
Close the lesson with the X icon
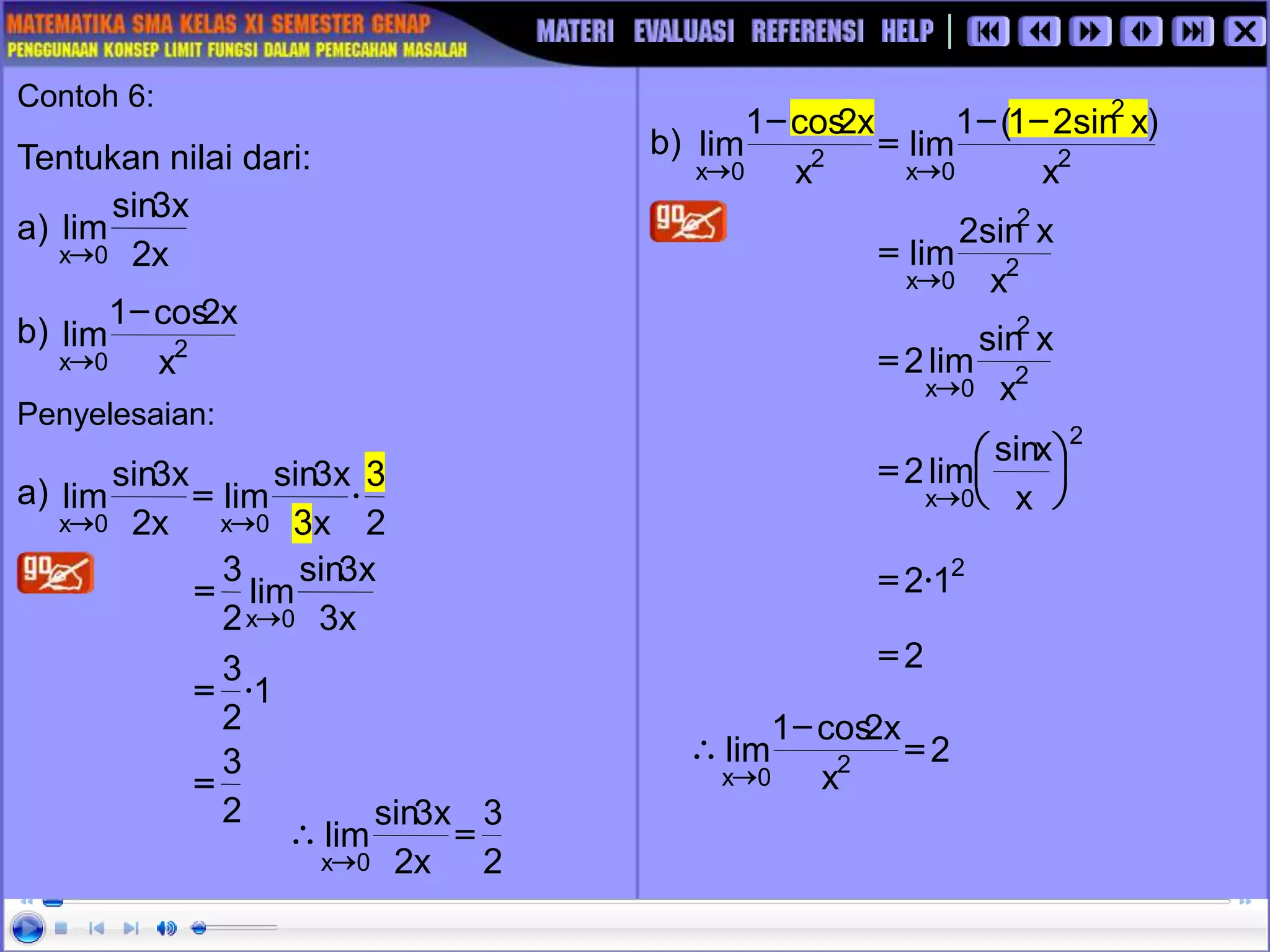click(x=1244, y=32)
